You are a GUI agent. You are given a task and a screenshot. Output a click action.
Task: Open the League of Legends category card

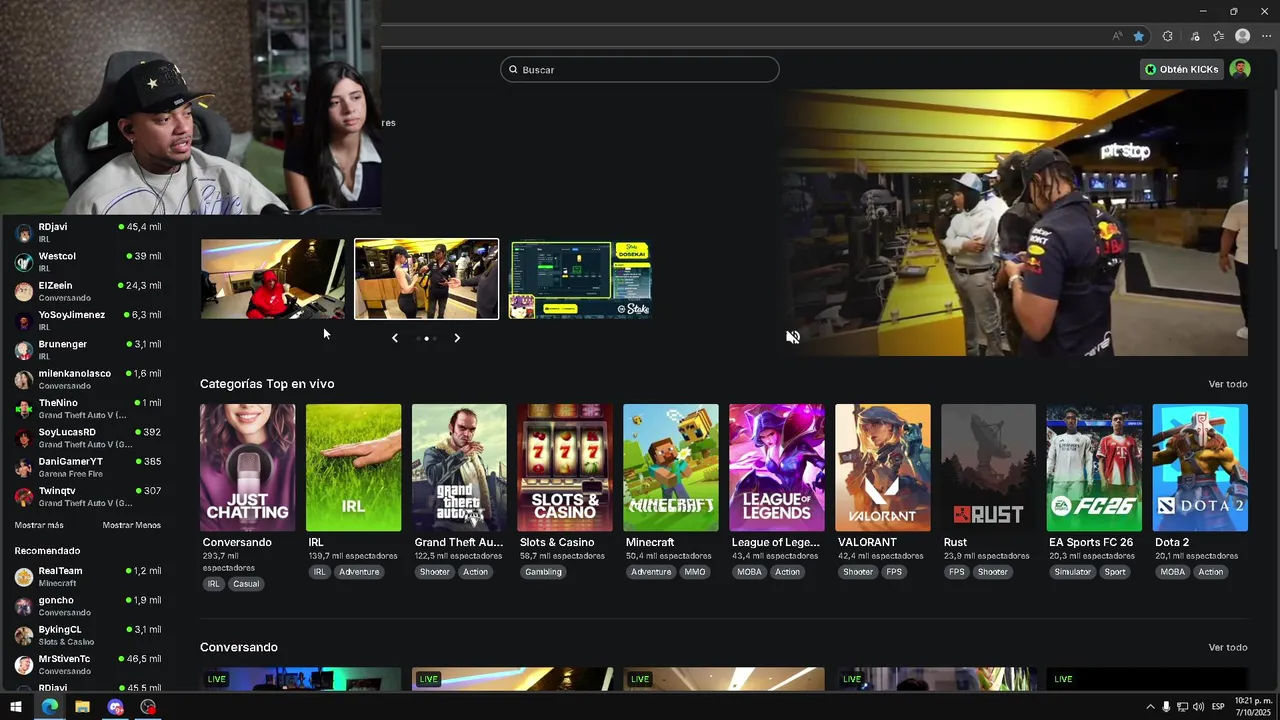pos(777,467)
